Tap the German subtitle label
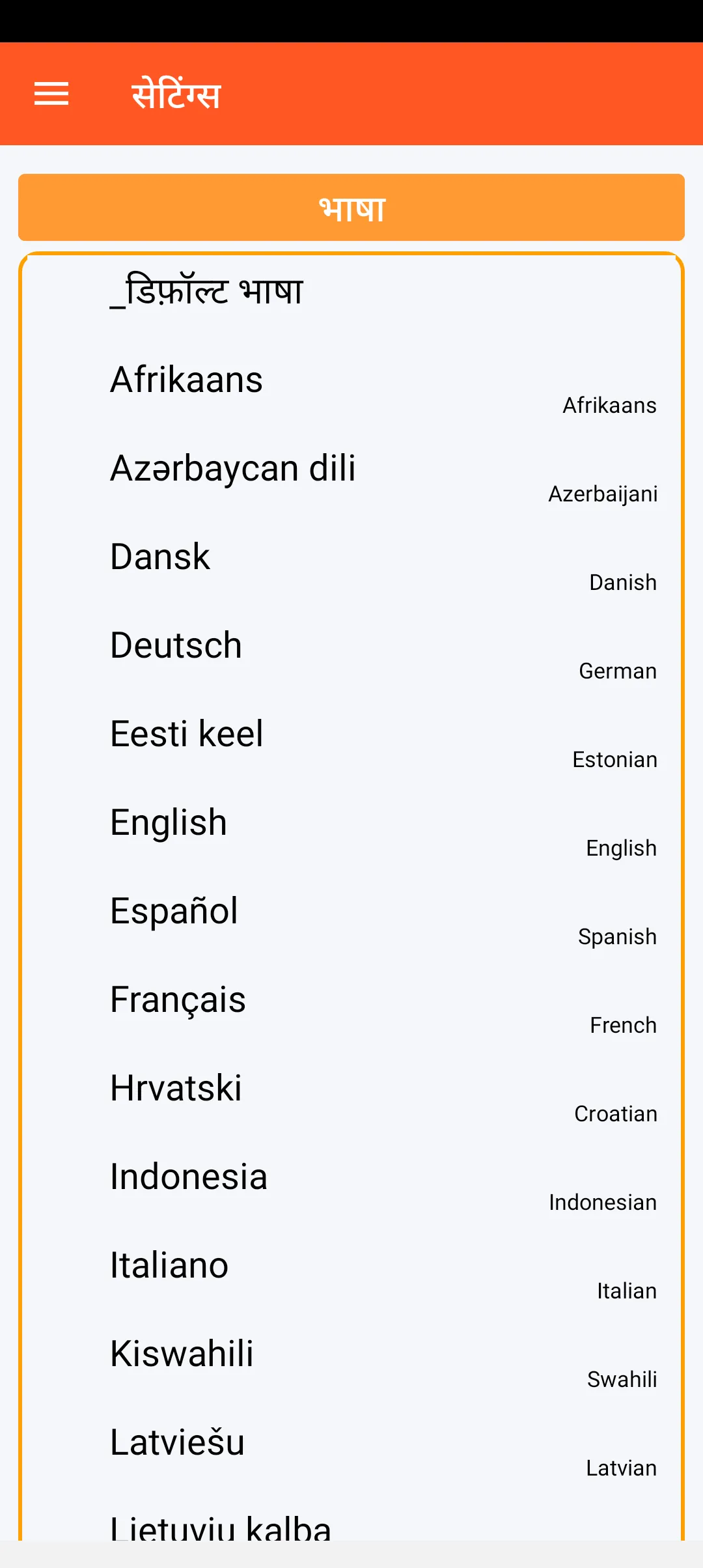Screen dimensions: 703x1568 pos(618,671)
